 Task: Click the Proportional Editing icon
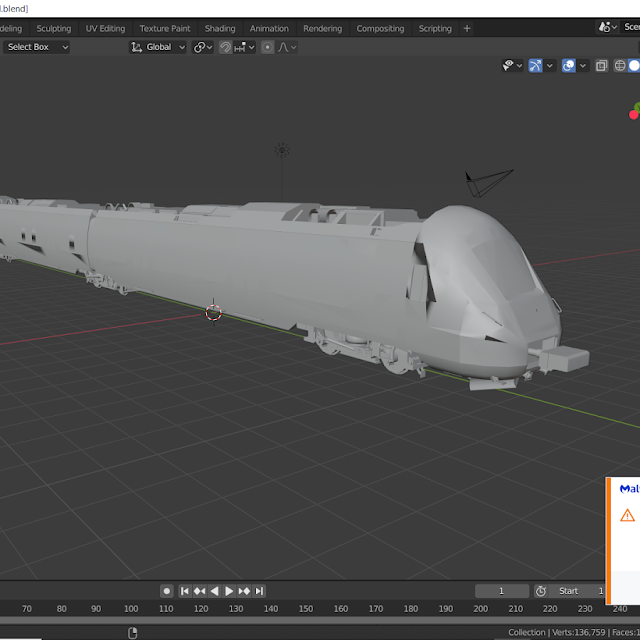click(x=267, y=47)
